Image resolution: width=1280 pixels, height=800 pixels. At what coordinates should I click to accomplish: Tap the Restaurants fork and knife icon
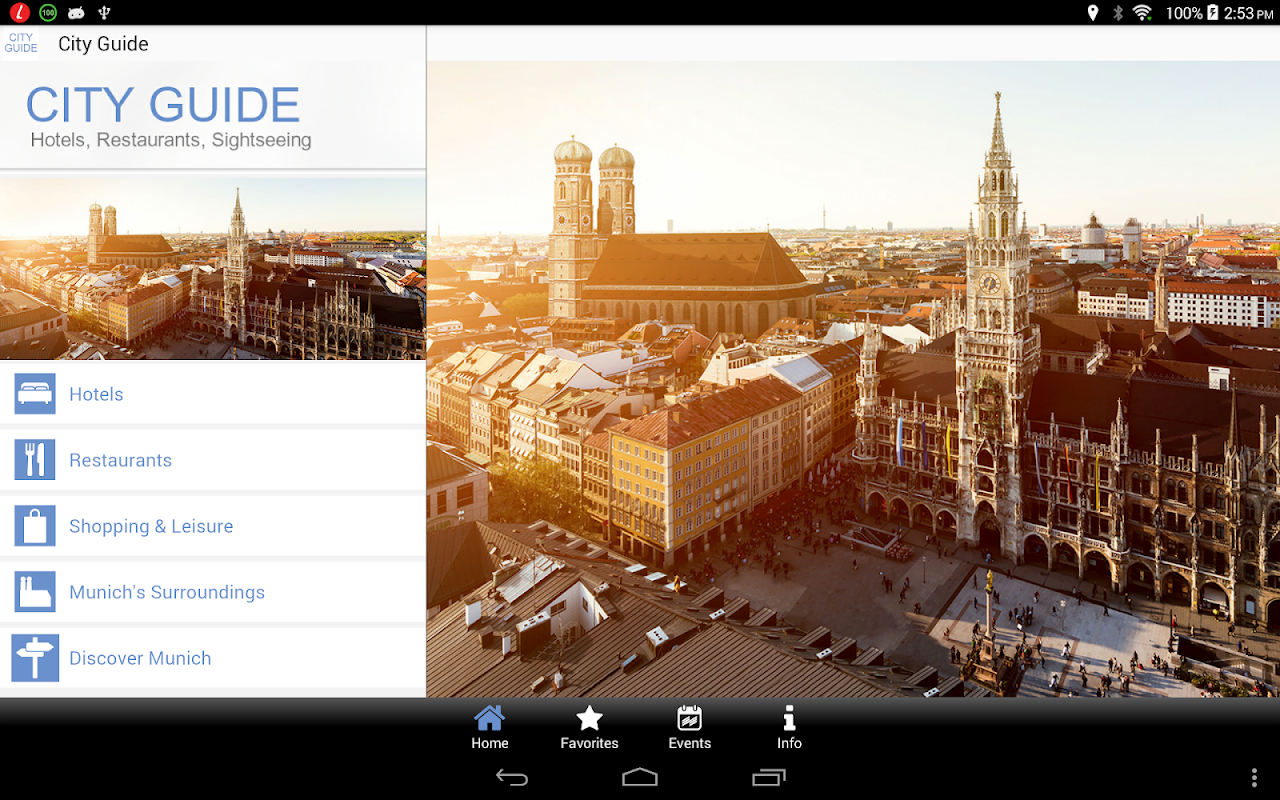coord(35,460)
